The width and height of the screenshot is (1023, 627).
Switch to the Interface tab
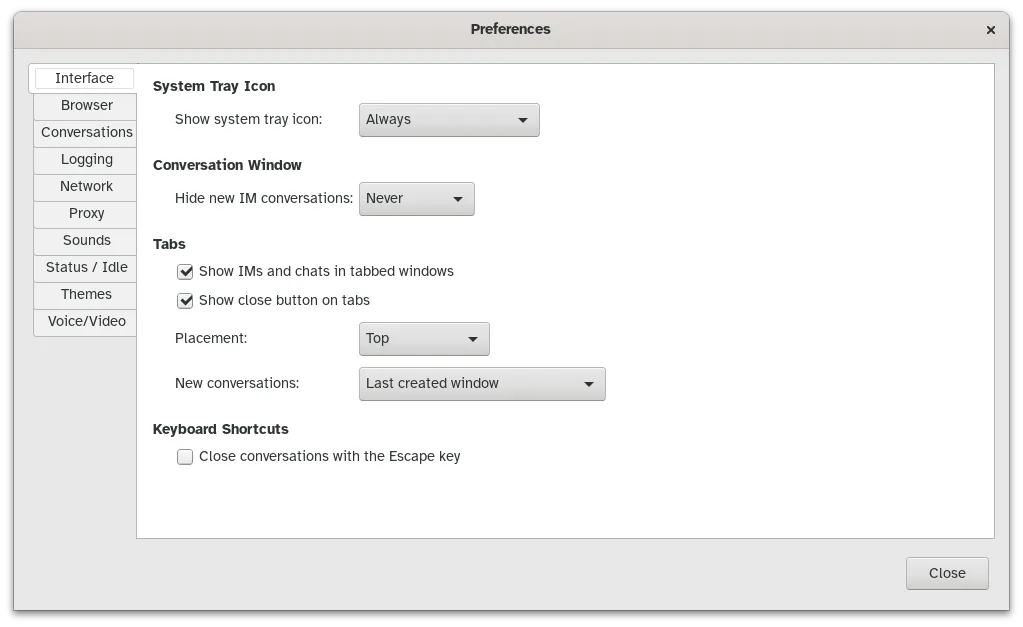(84, 78)
